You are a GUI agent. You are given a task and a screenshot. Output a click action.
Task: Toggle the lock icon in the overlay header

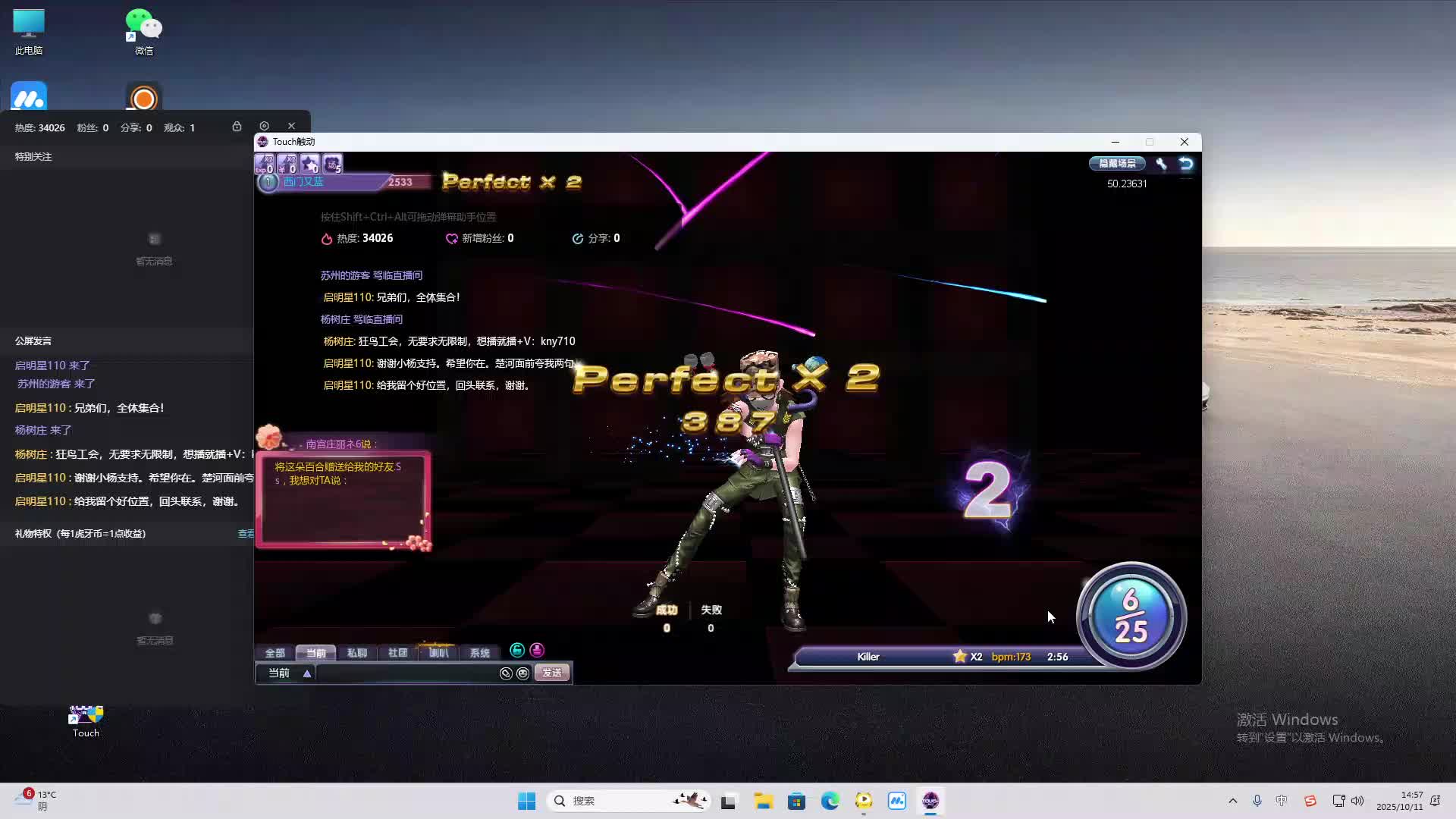237,127
